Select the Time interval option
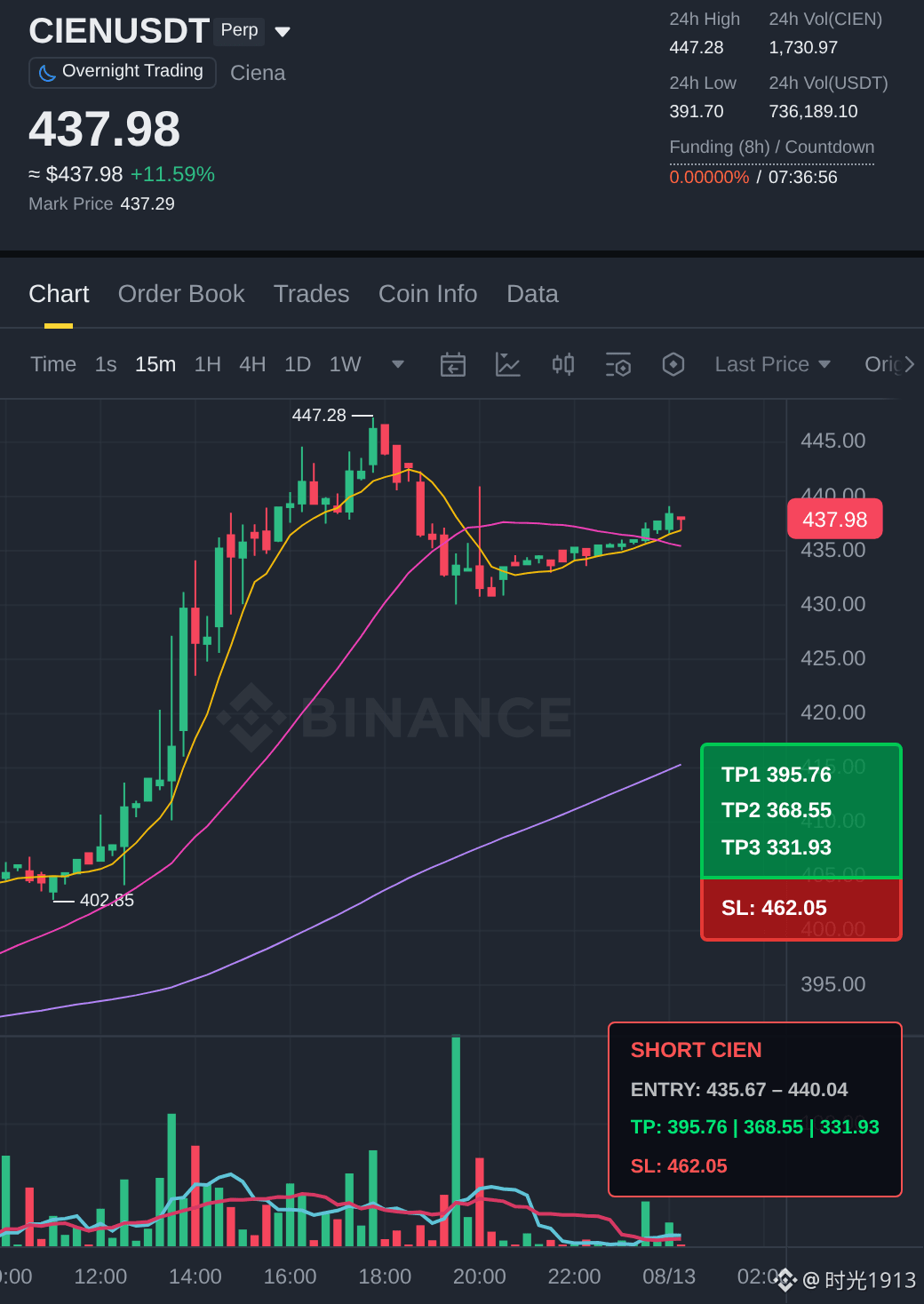 click(x=53, y=364)
